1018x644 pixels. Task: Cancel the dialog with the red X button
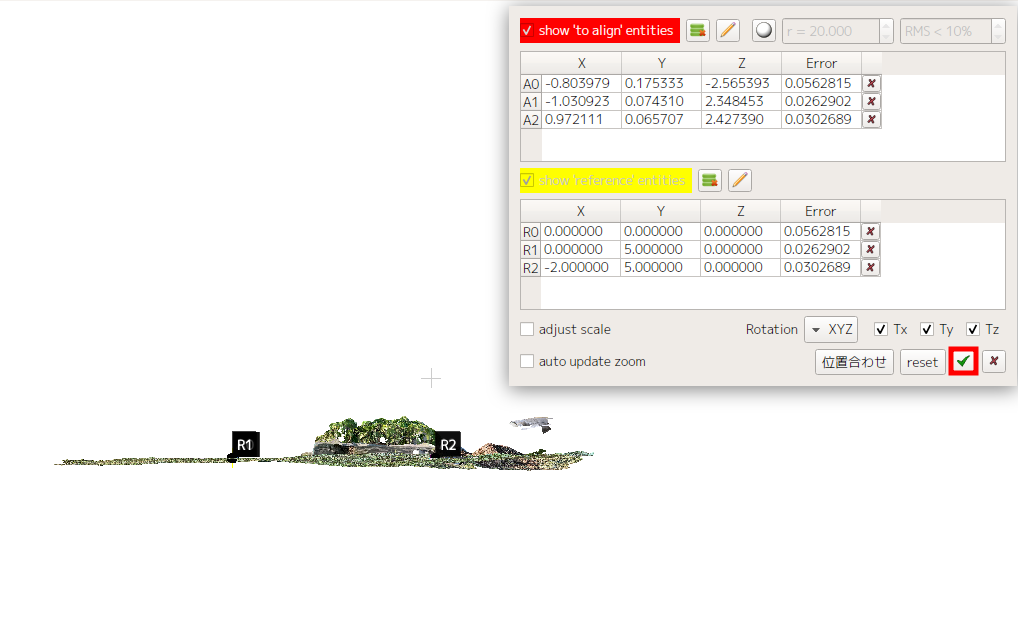coord(993,361)
